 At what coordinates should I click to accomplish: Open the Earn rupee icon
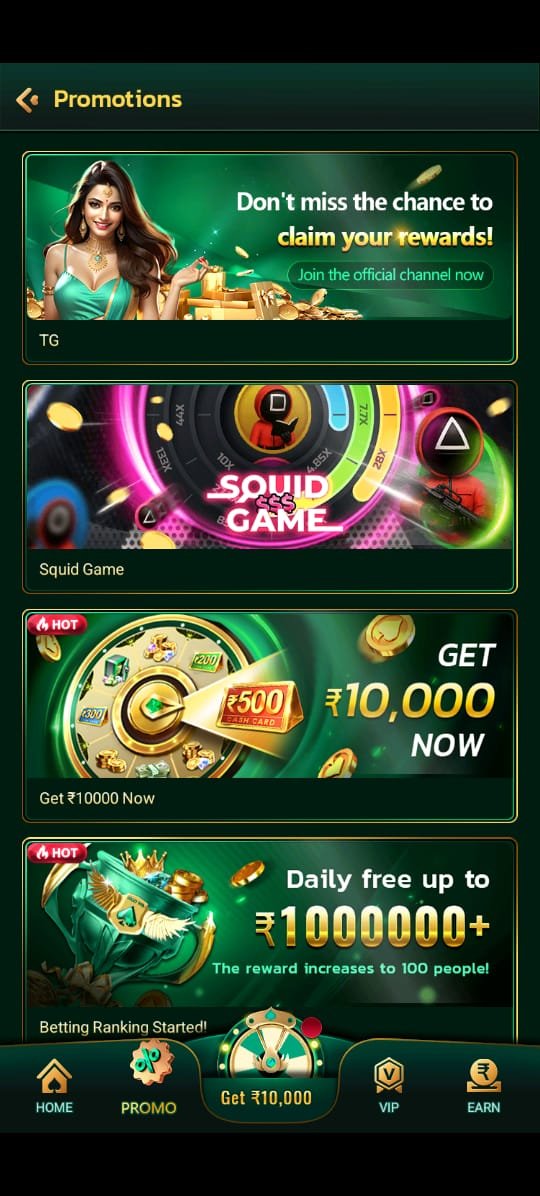(484, 1076)
